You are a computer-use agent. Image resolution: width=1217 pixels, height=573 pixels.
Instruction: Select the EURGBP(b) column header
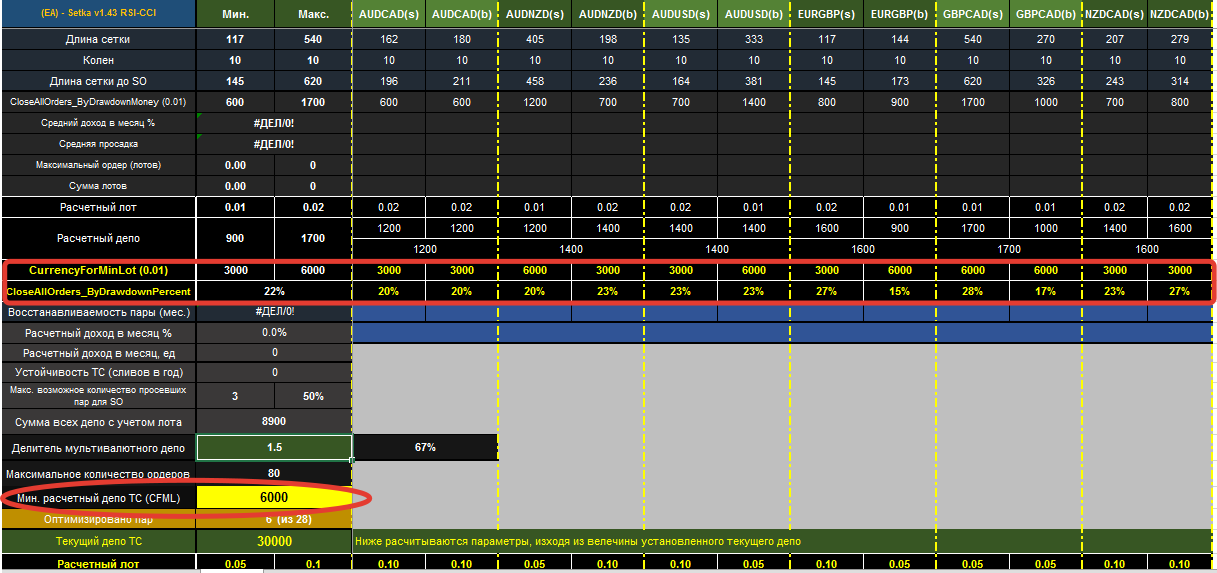(x=899, y=15)
